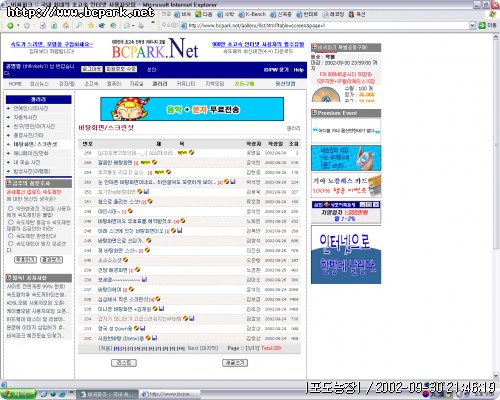Image resolution: width=500 pixels, height=400 pixels.
Task: Click the Print icon in IE toolbar
Action: coord(141,25)
